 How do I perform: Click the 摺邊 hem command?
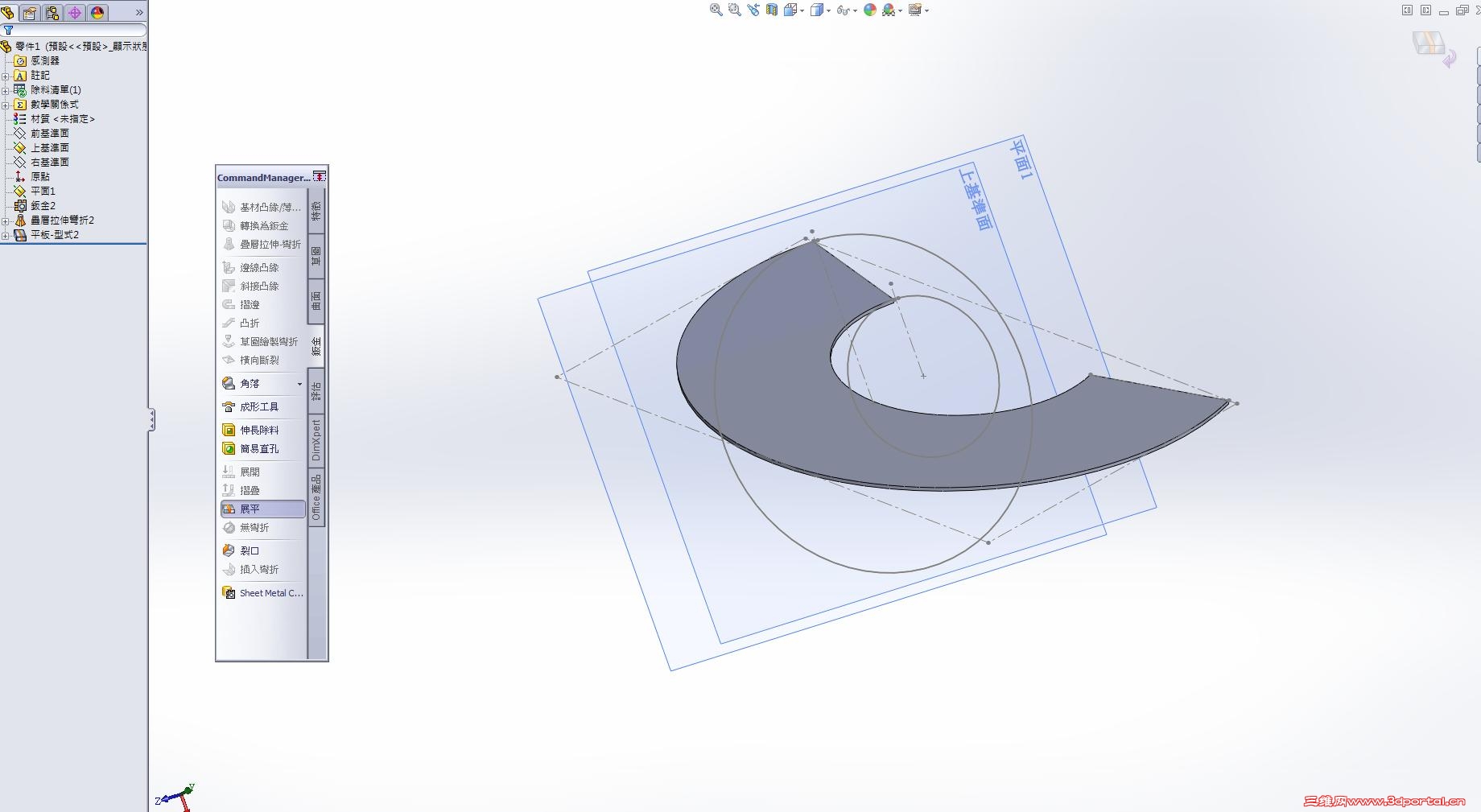click(x=241, y=304)
